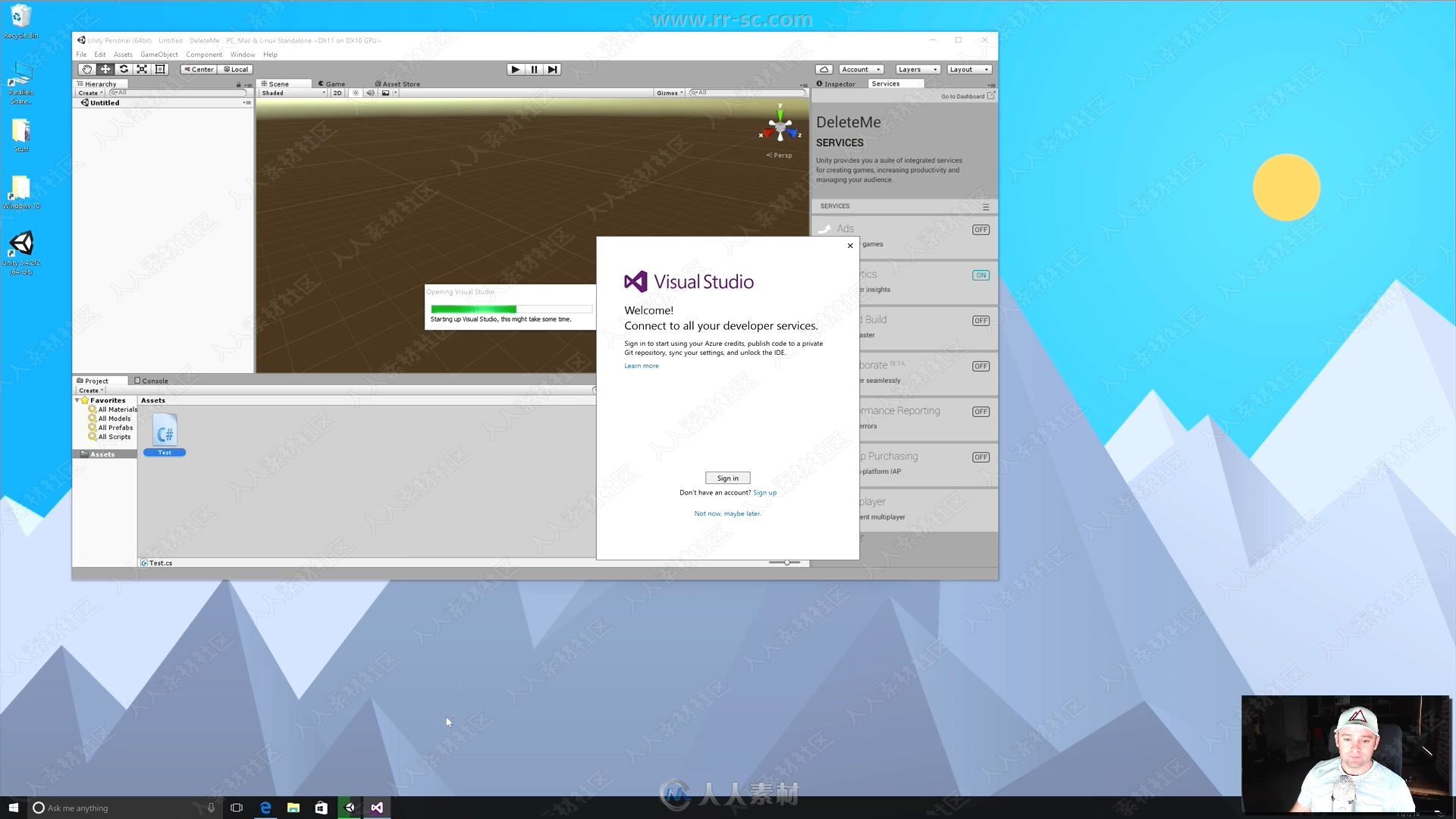Click the Scene view search field
The width and height of the screenshot is (1456, 819).
(747, 93)
